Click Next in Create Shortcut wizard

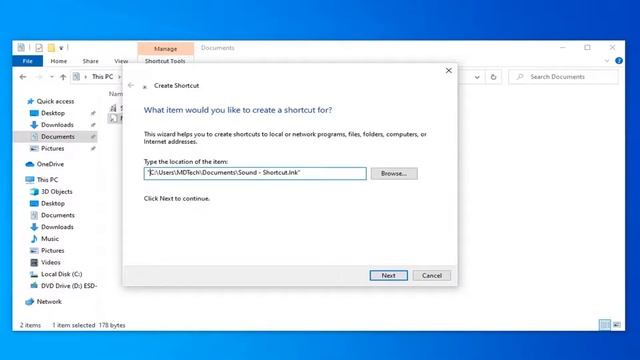click(x=389, y=276)
